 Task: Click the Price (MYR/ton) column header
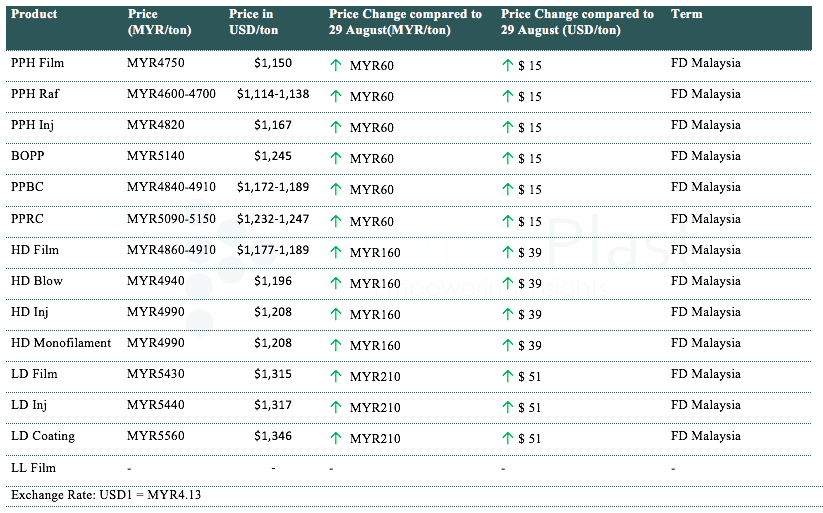coord(159,23)
